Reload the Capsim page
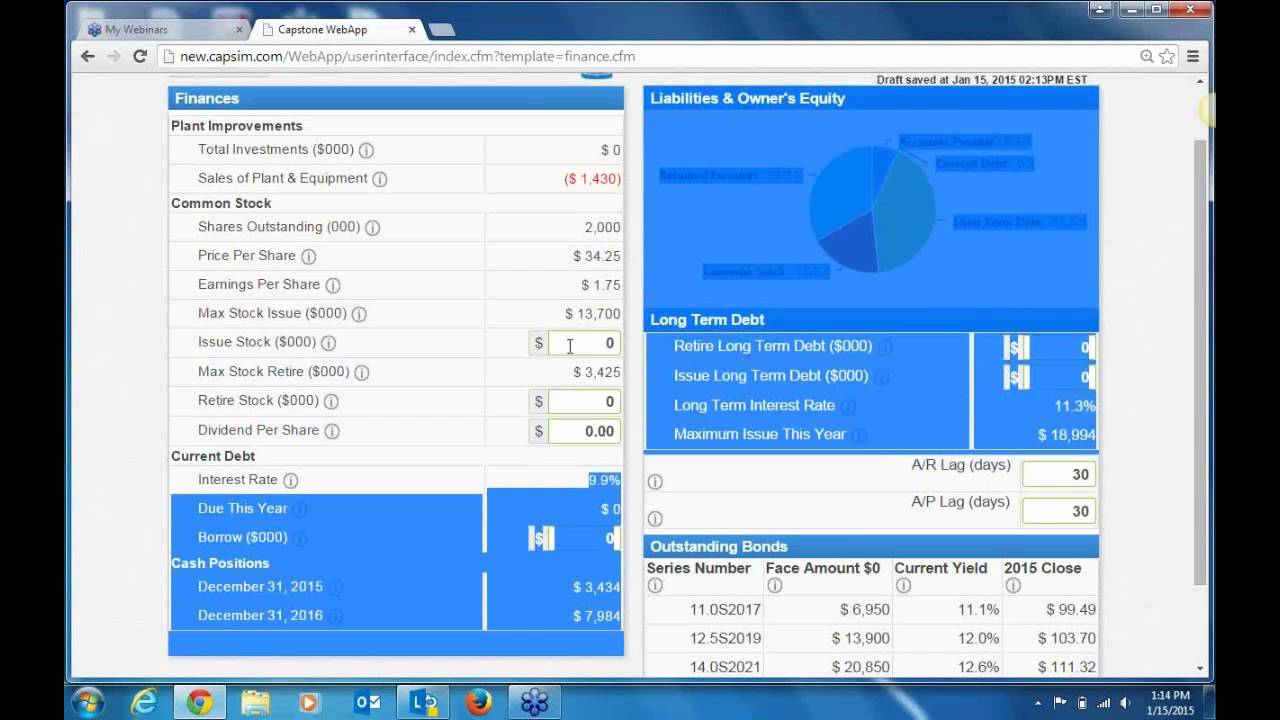Image resolution: width=1280 pixels, height=720 pixels. tap(140, 56)
